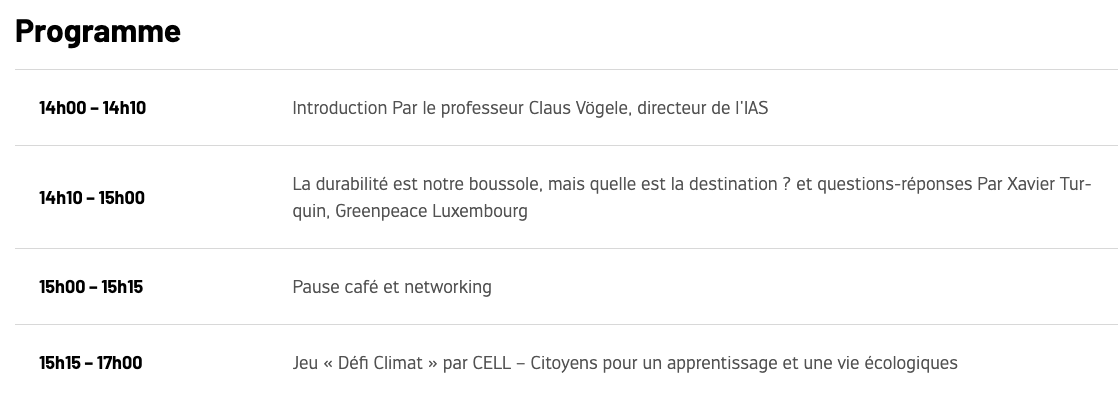
Task: Click the 'Pause café et networking' entry
Action: (392, 287)
